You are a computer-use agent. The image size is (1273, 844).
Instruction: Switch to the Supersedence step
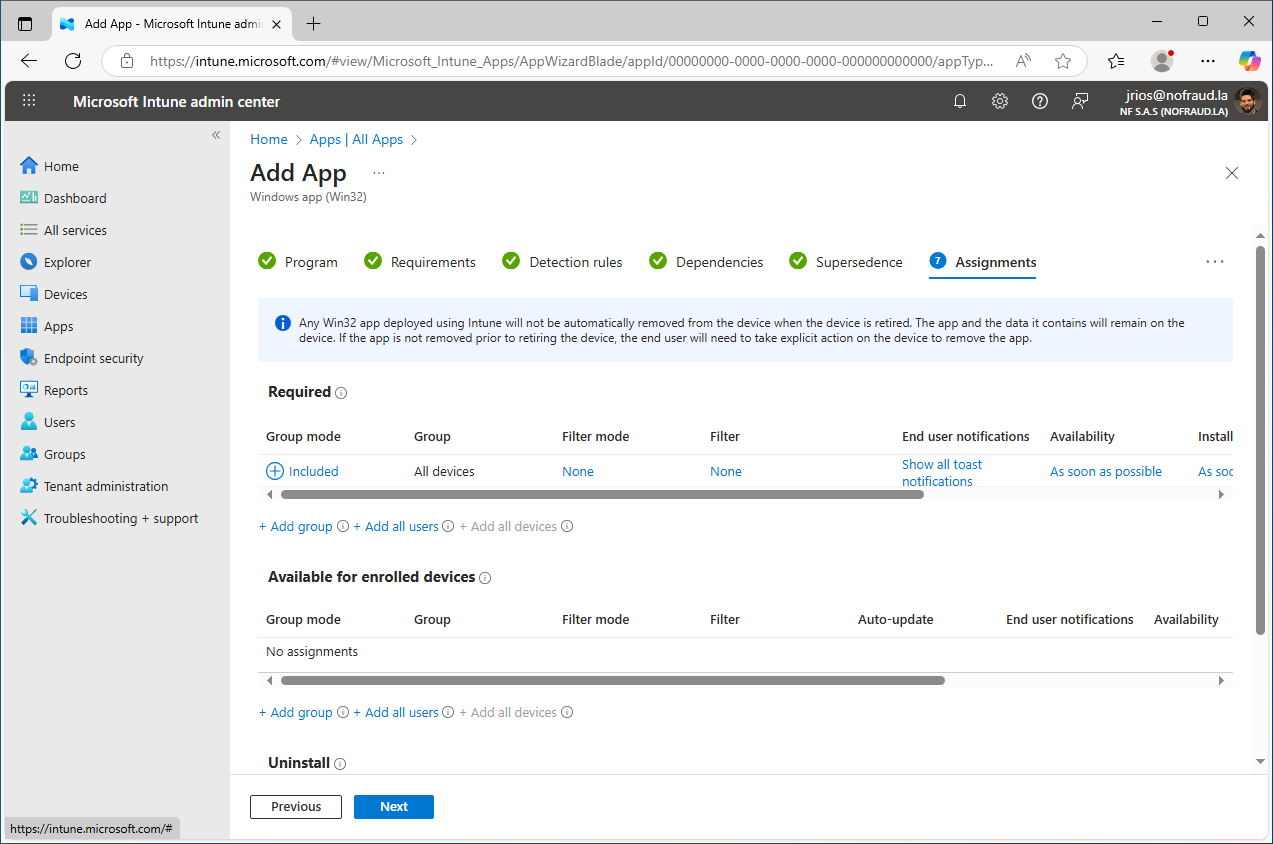[846, 262]
